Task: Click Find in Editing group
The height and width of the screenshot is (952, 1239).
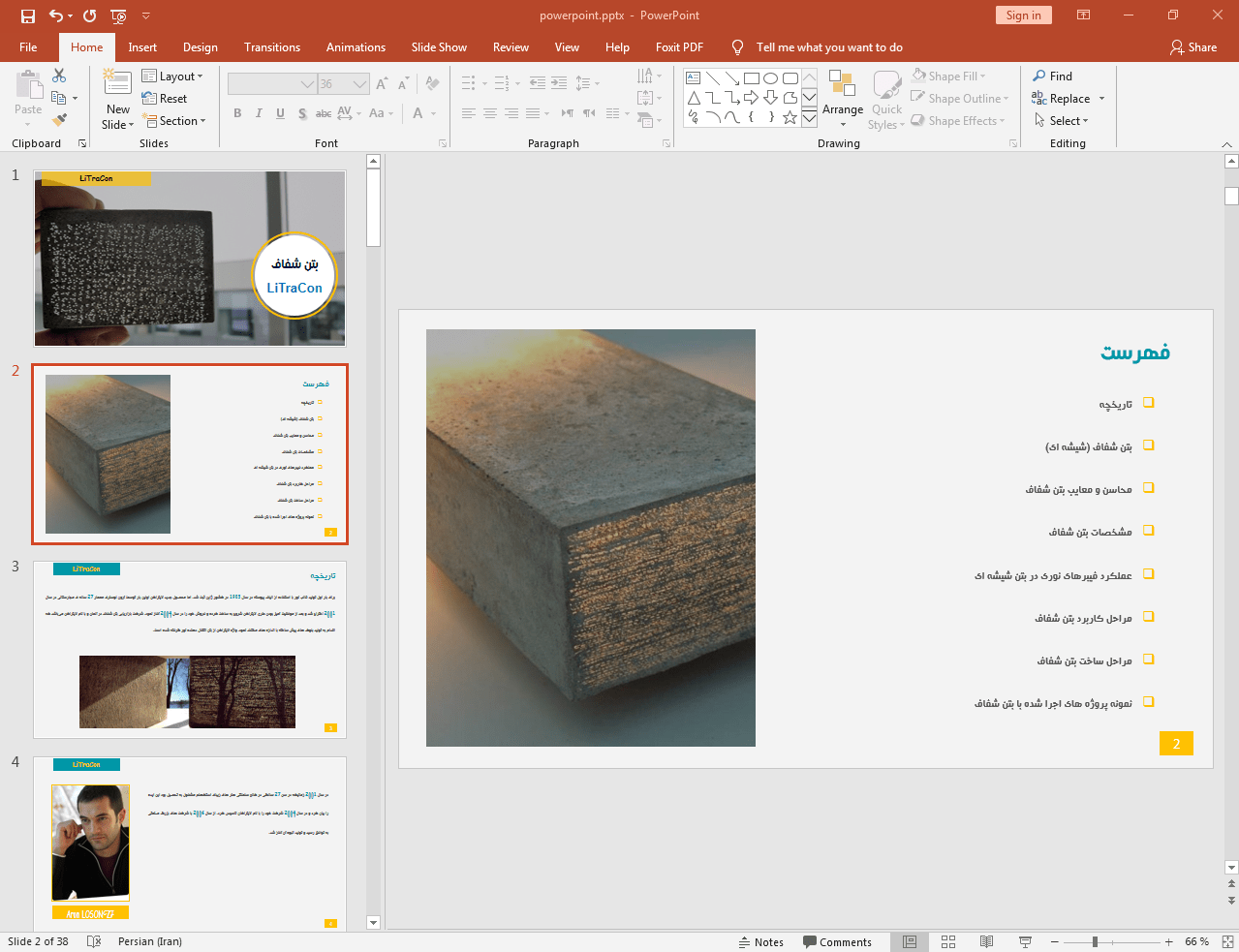Action: (1053, 76)
